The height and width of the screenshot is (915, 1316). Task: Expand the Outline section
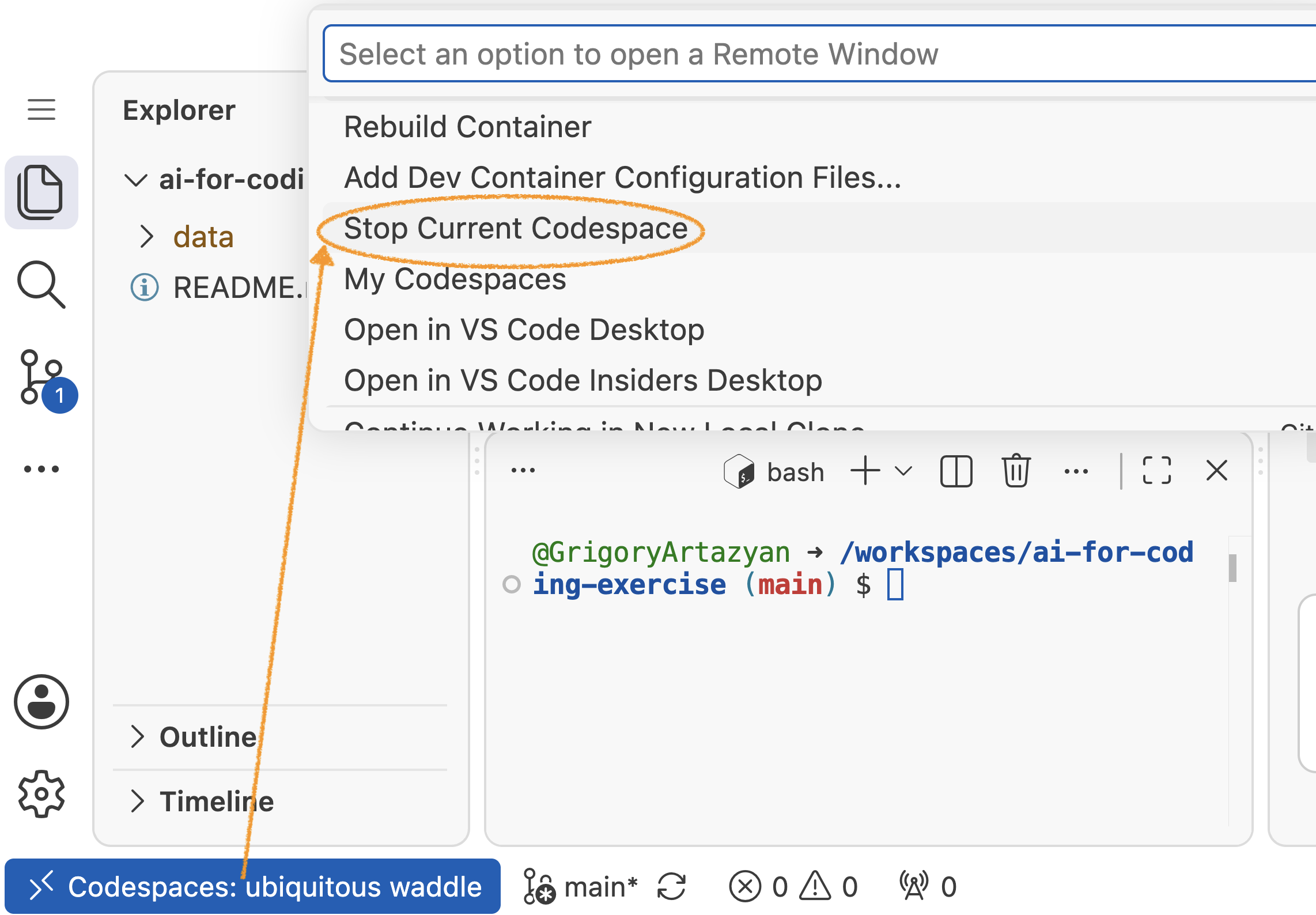[137, 736]
